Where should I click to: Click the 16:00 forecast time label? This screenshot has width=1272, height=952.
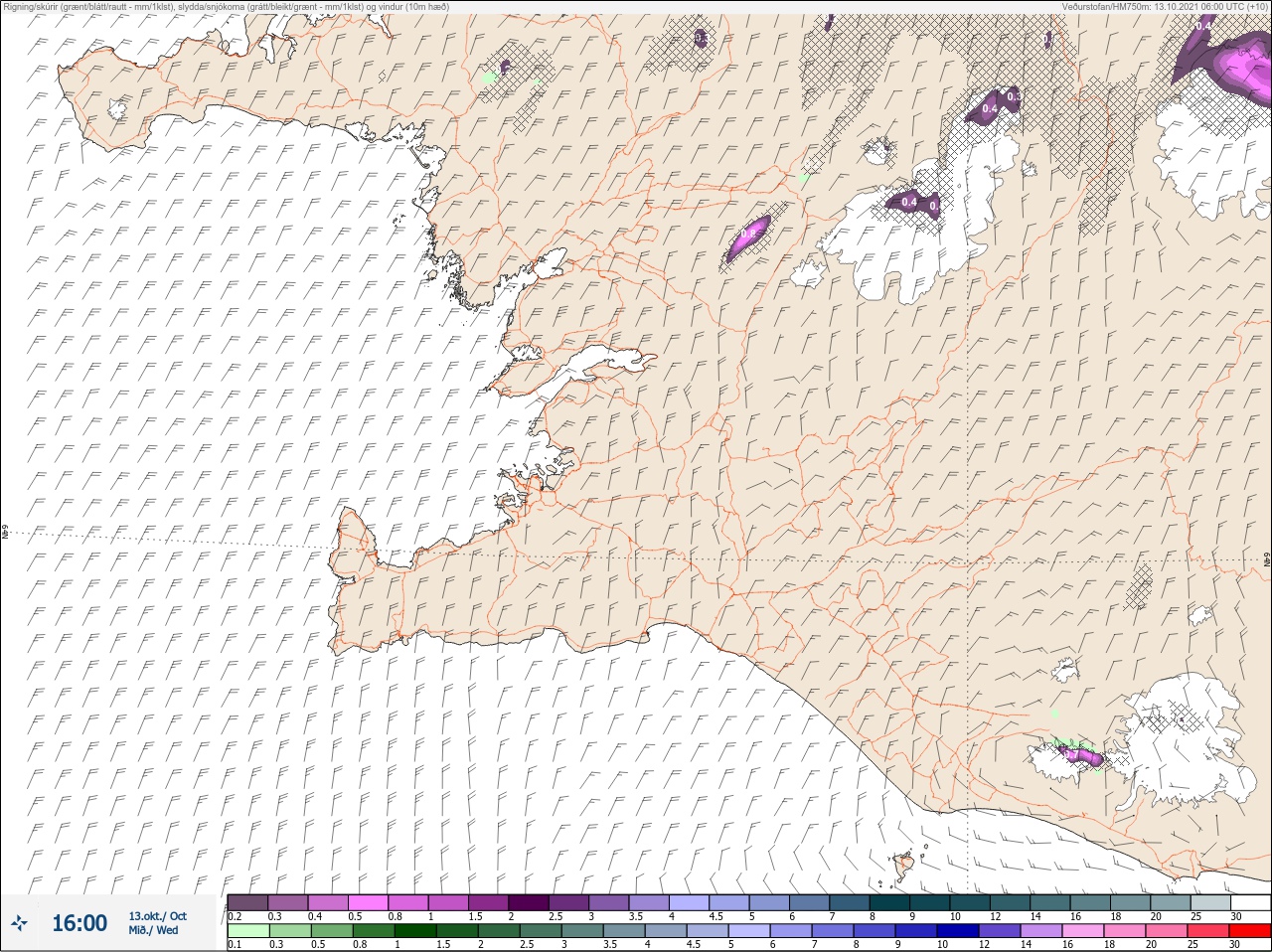point(79,923)
